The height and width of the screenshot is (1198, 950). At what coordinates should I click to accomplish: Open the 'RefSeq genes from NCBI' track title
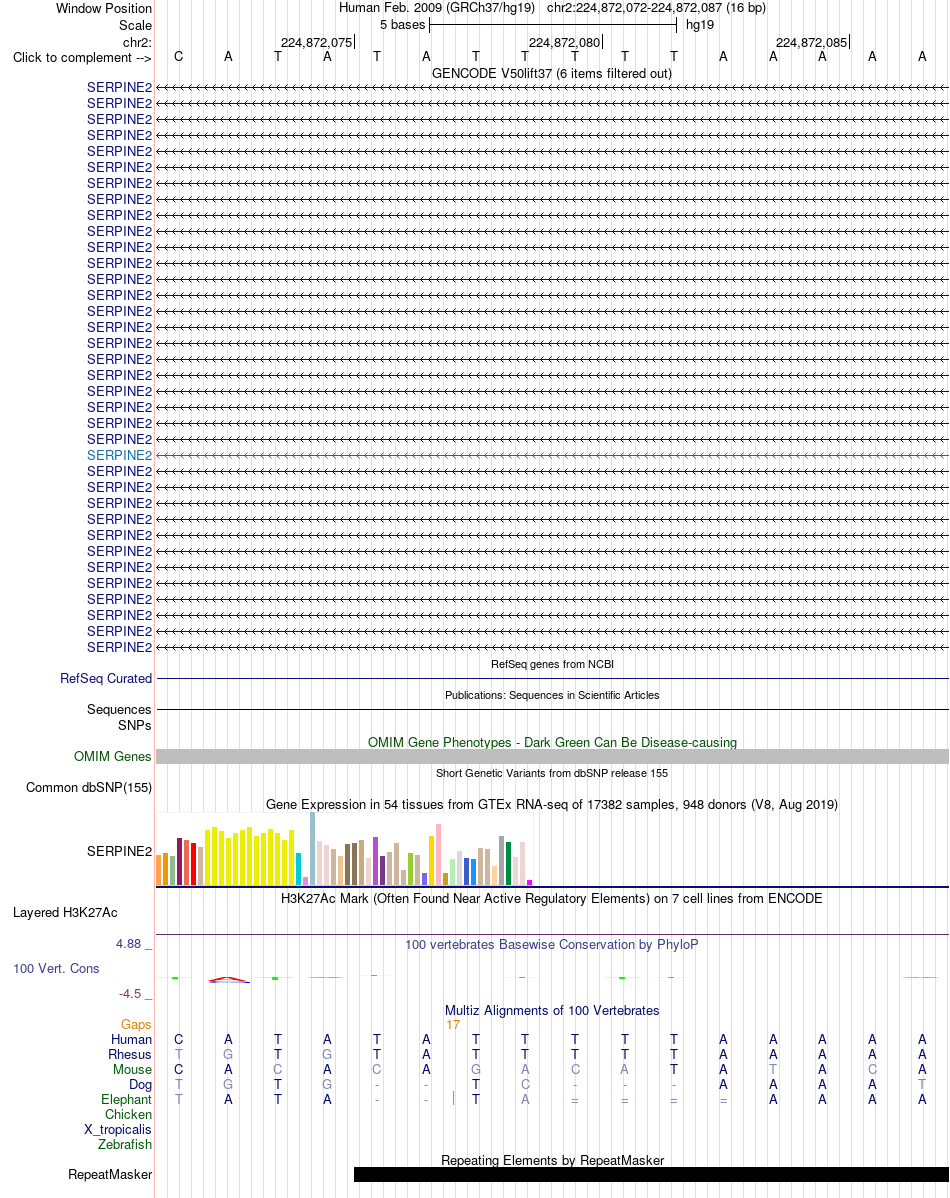pyautogui.click(x=552, y=664)
